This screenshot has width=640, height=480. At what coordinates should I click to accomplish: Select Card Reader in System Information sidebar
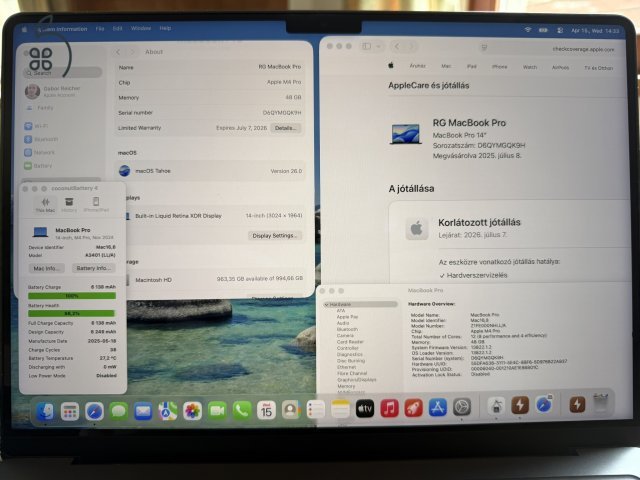tap(350, 342)
